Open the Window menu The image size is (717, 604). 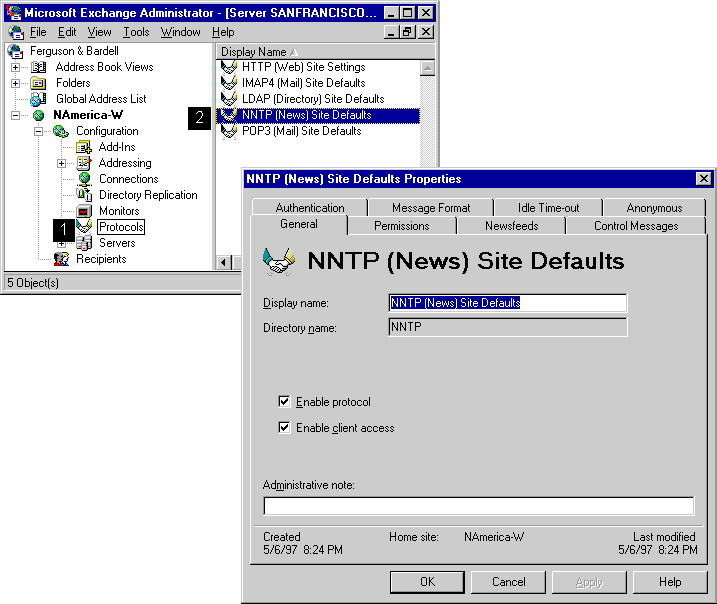[180, 32]
